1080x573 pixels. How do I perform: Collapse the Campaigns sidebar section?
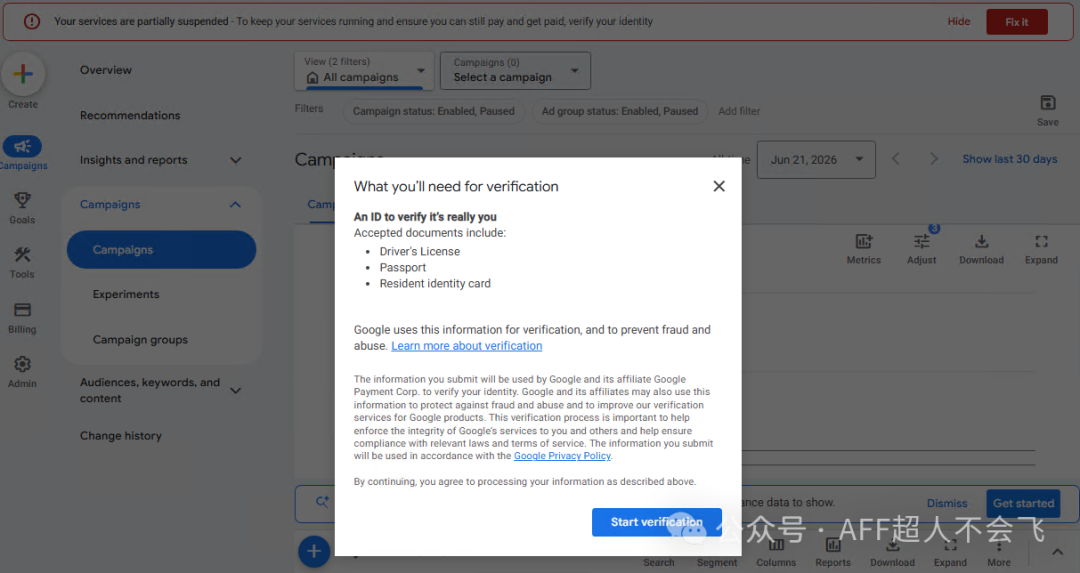tap(236, 205)
